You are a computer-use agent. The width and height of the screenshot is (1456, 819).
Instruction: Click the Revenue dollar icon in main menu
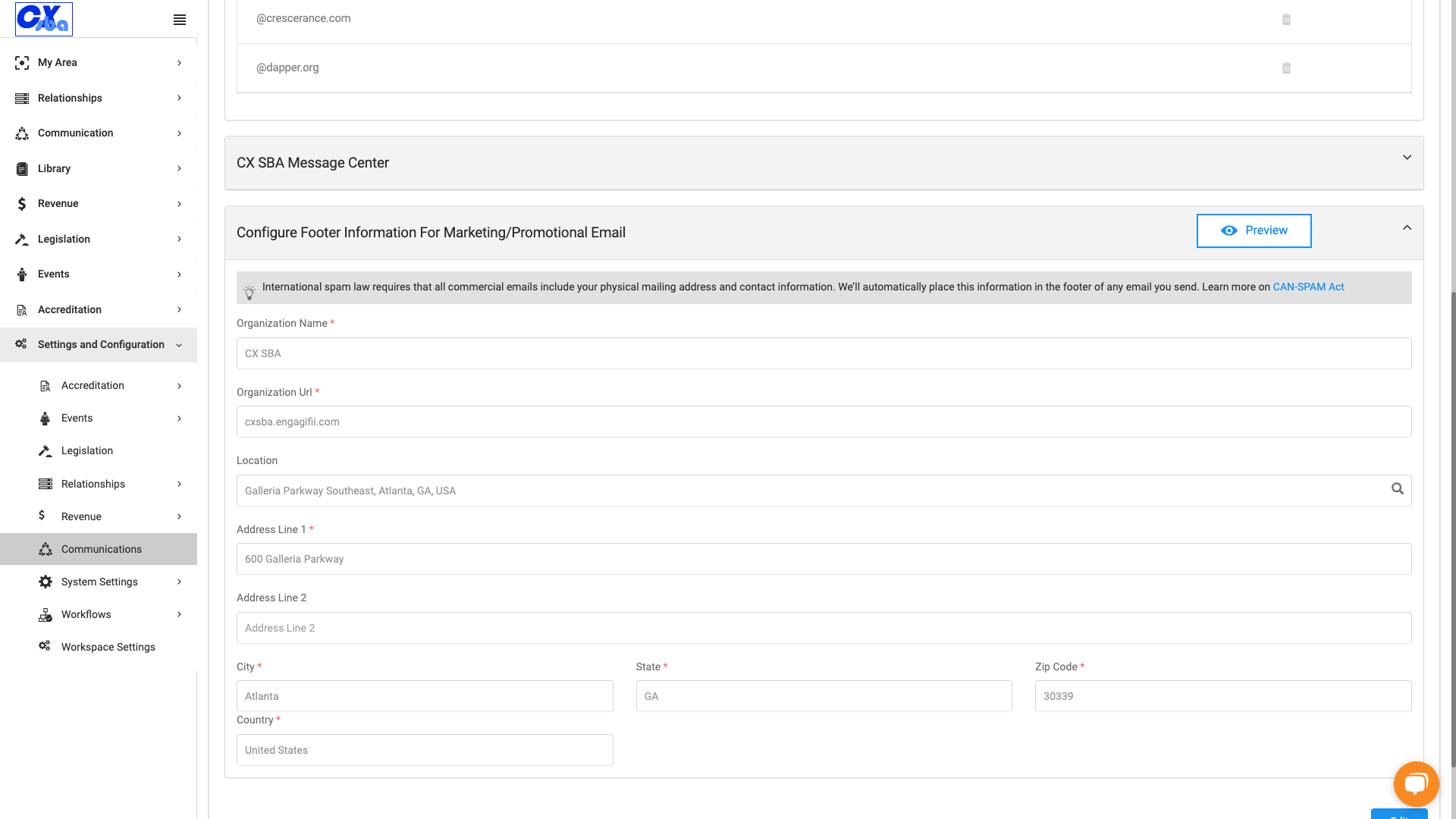22,204
